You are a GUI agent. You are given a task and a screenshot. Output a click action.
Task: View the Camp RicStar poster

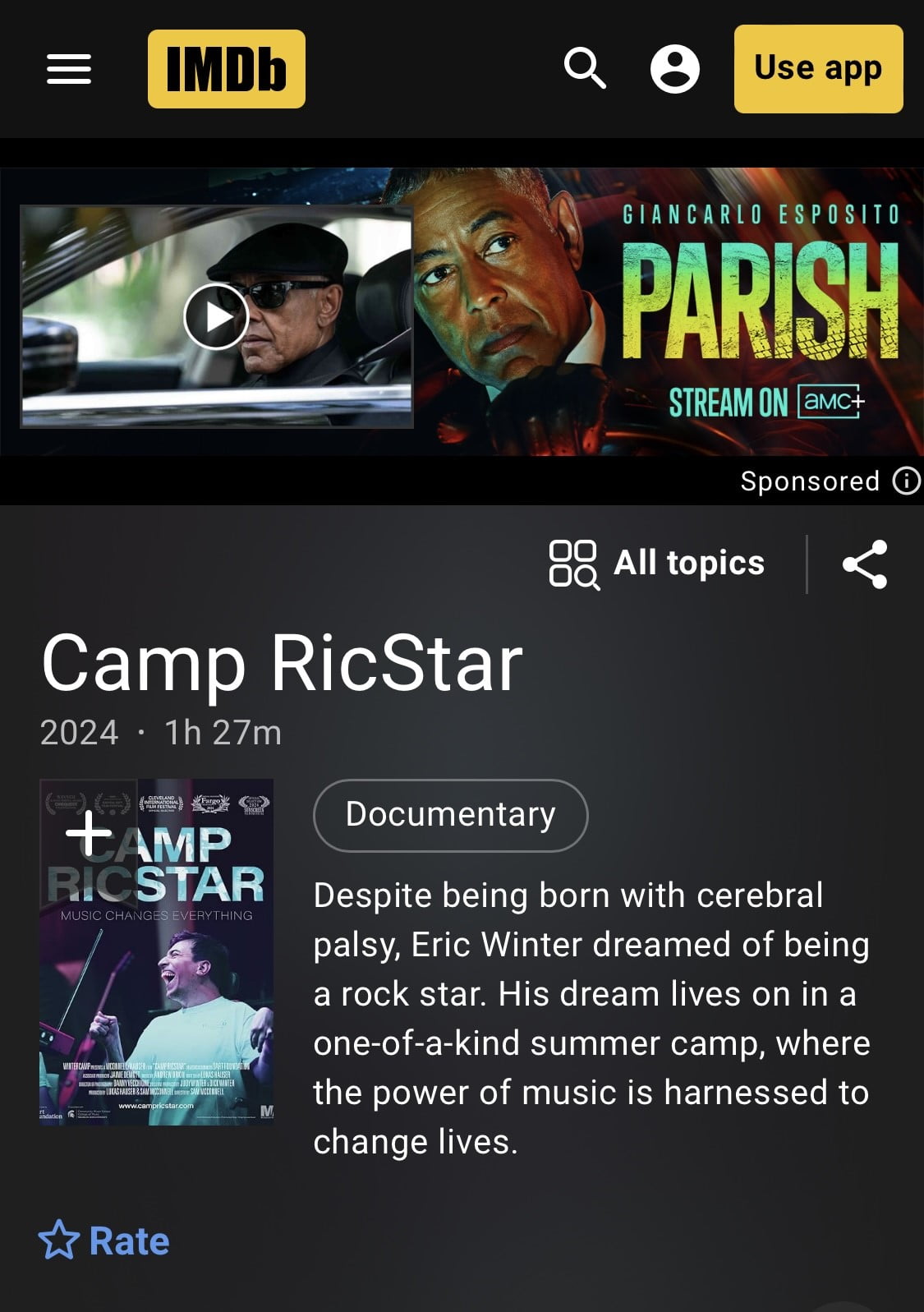point(157,952)
